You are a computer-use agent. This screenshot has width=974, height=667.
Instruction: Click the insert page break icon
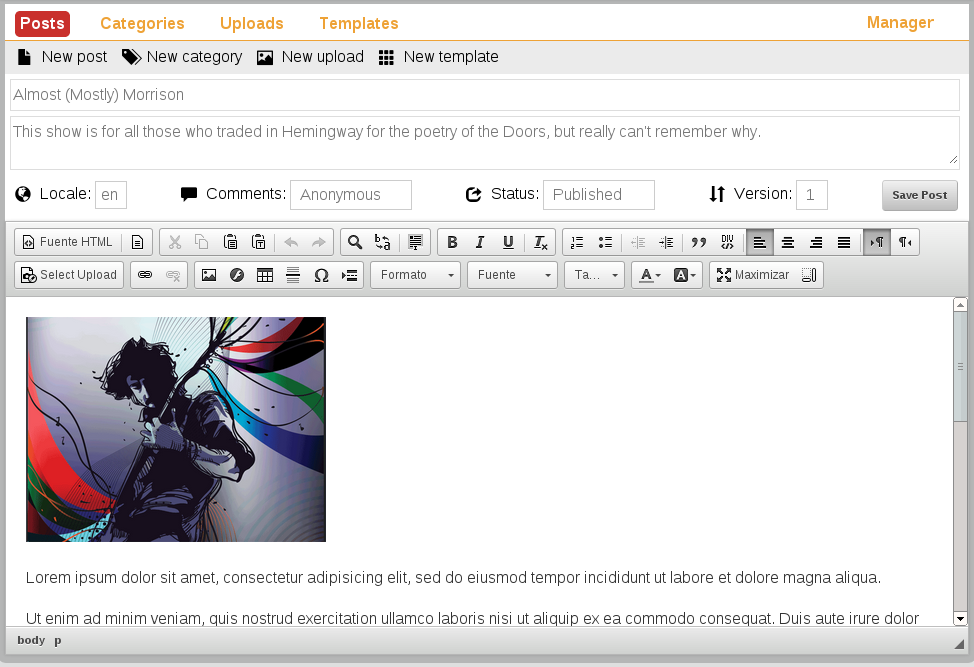coord(349,275)
